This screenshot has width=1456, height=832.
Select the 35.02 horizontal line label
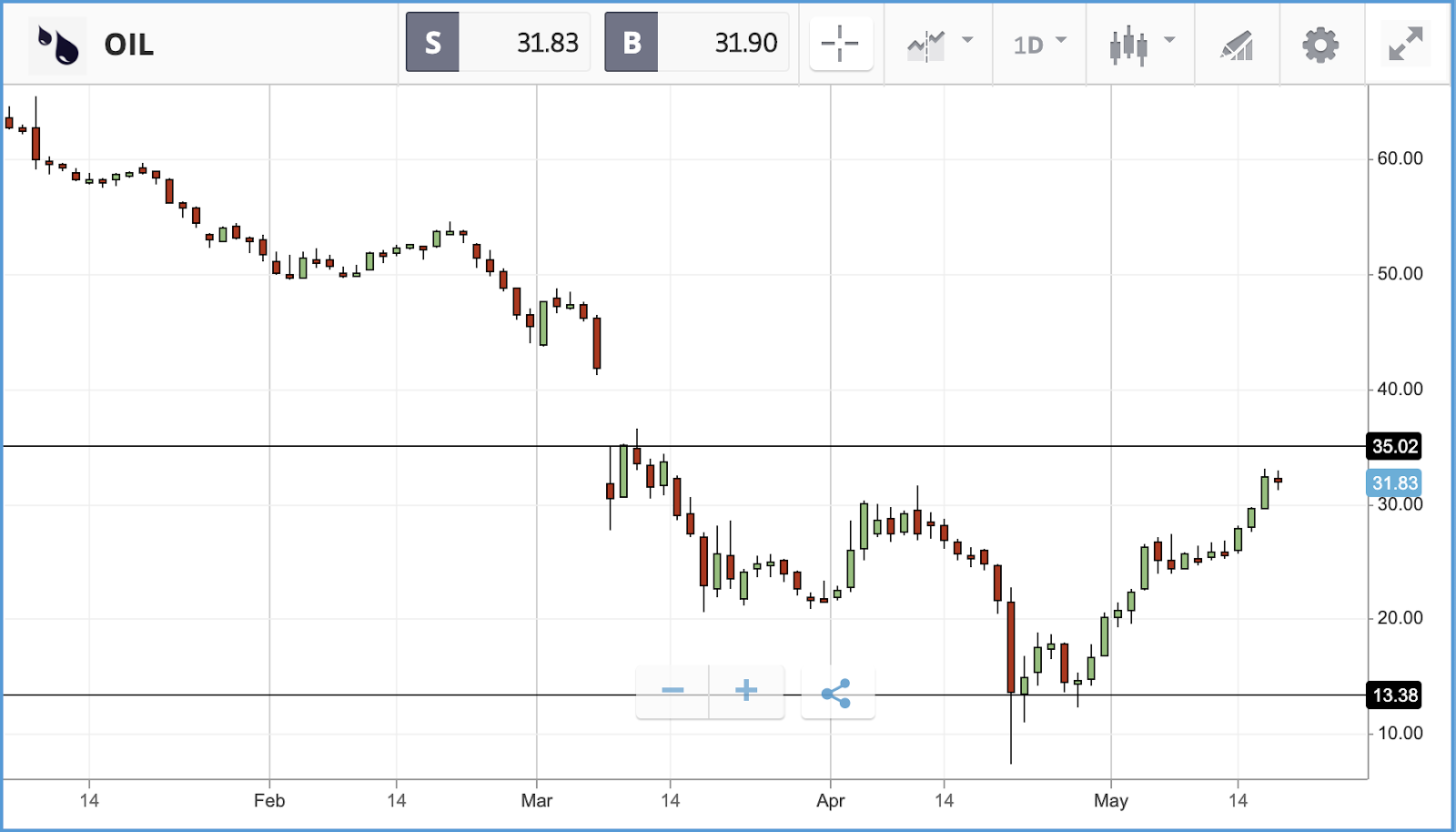pyautogui.click(x=1394, y=446)
